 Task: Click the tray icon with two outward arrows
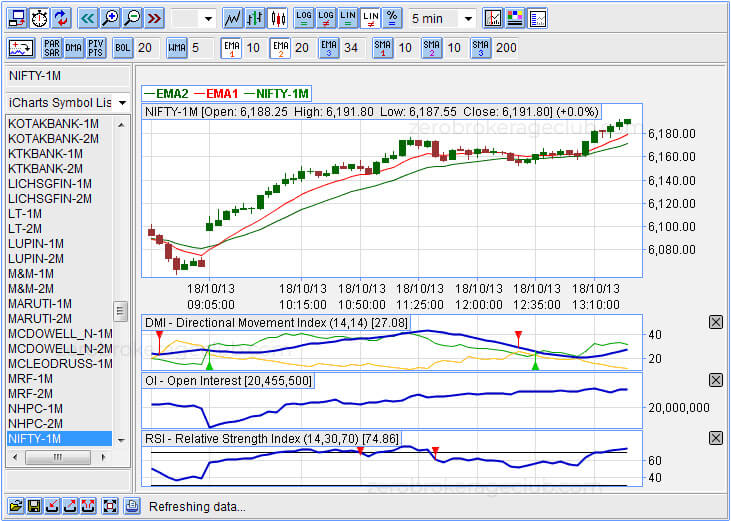click(89, 506)
